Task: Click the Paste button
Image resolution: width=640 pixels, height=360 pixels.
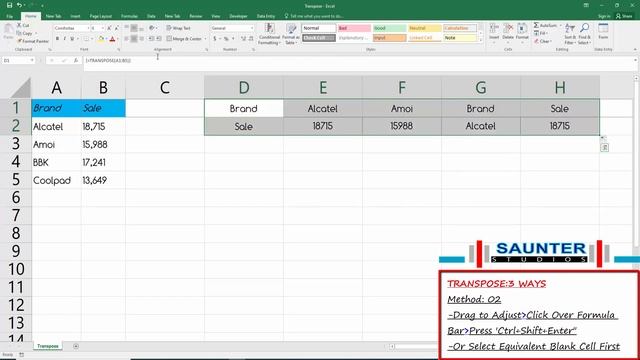Action: click(x=8, y=32)
